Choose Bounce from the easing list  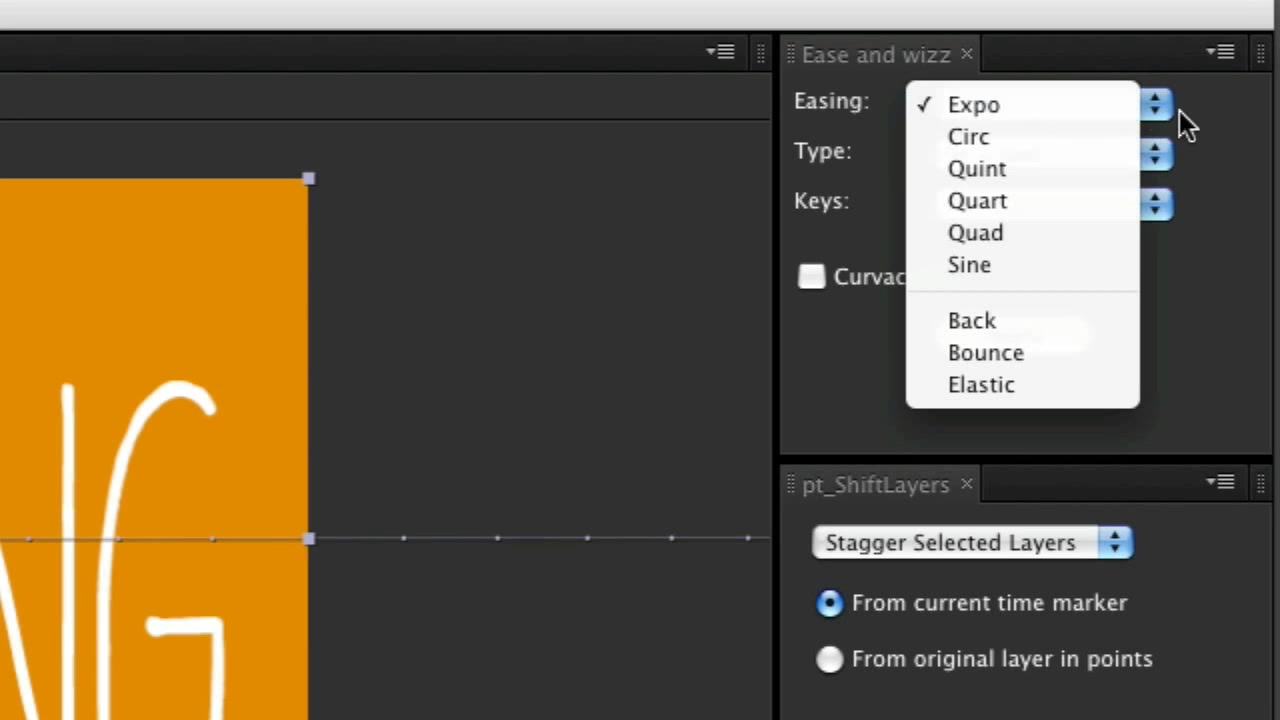[x=986, y=353]
